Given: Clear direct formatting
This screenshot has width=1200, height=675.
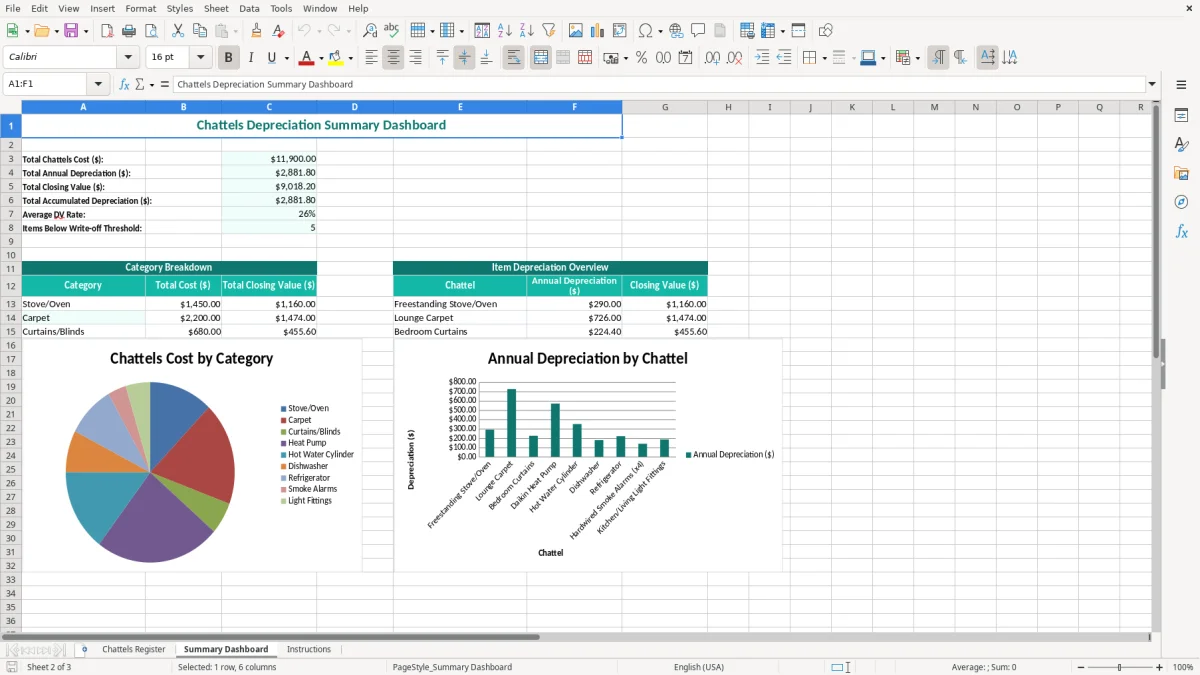Looking at the screenshot, I should [x=279, y=31].
